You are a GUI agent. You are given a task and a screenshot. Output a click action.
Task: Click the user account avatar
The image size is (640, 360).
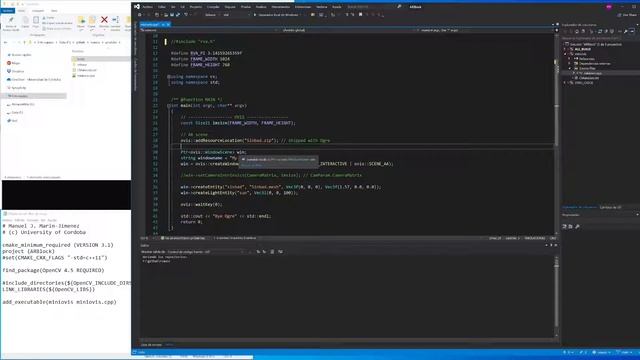click(x=609, y=7)
